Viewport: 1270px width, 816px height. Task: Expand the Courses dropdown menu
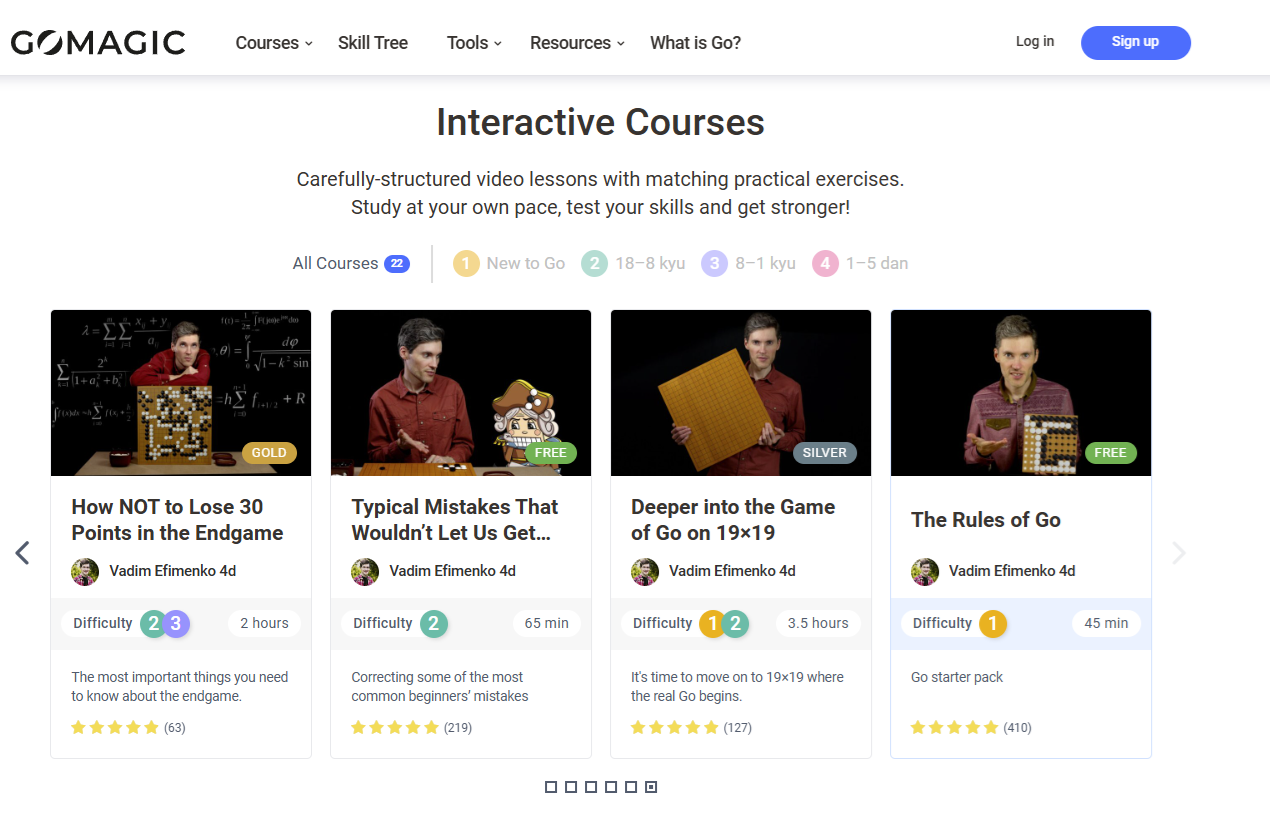click(274, 43)
